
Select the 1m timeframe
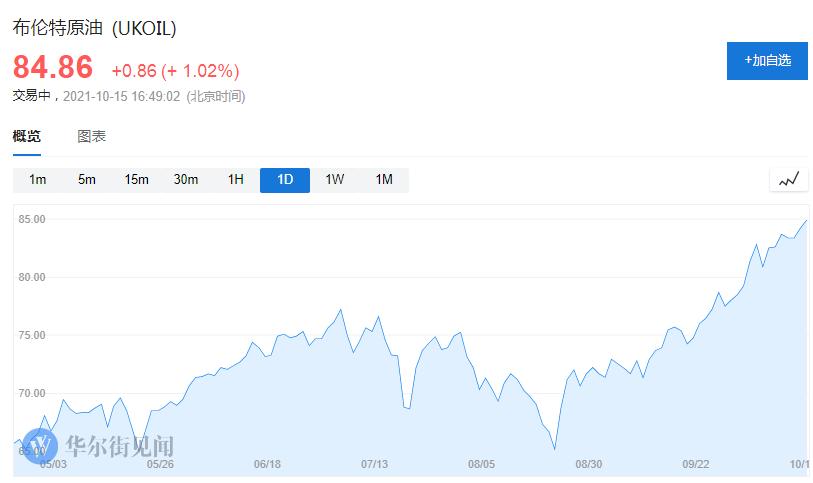[x=38, y=180]
